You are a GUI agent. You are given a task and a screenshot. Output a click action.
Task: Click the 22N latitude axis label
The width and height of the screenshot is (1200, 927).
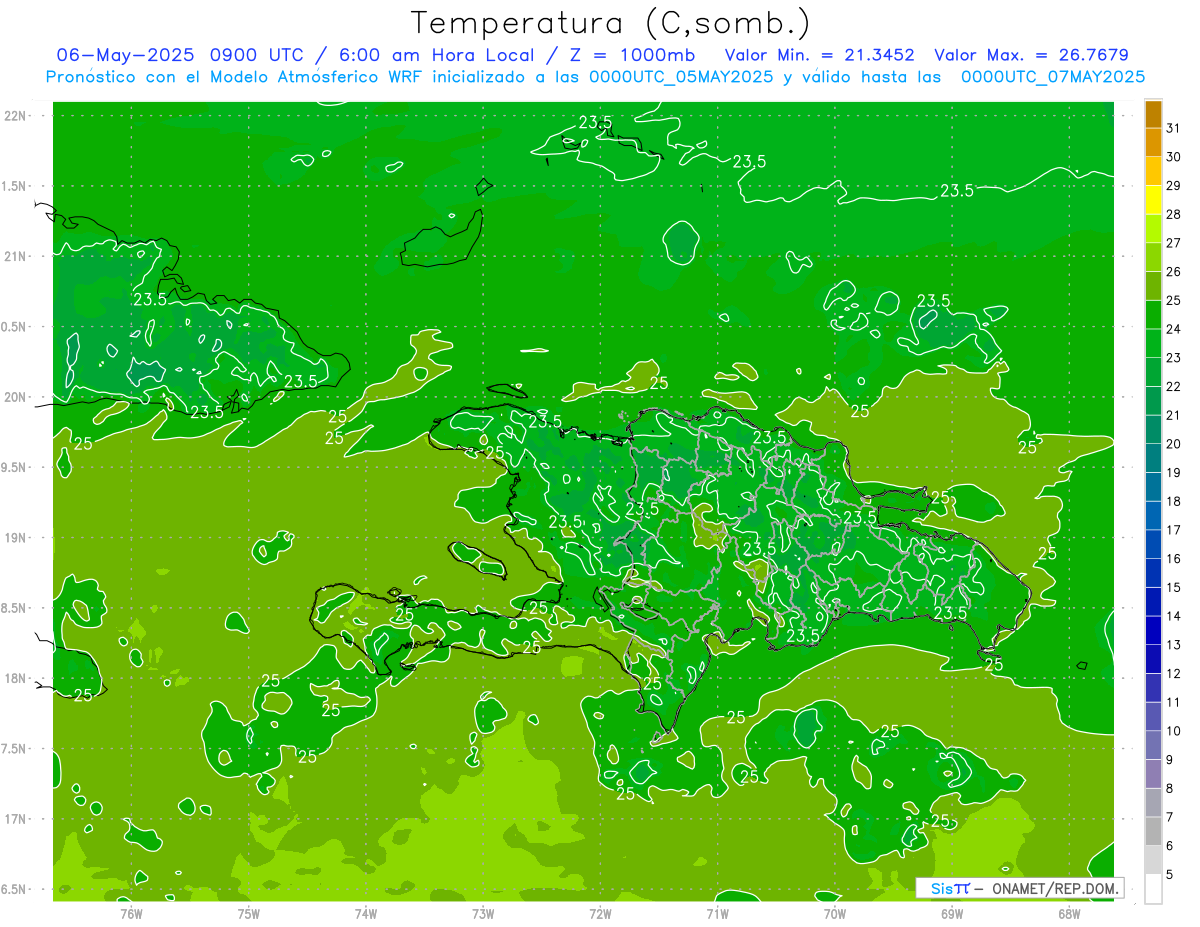pyautogui.click(x=15, y=116)
